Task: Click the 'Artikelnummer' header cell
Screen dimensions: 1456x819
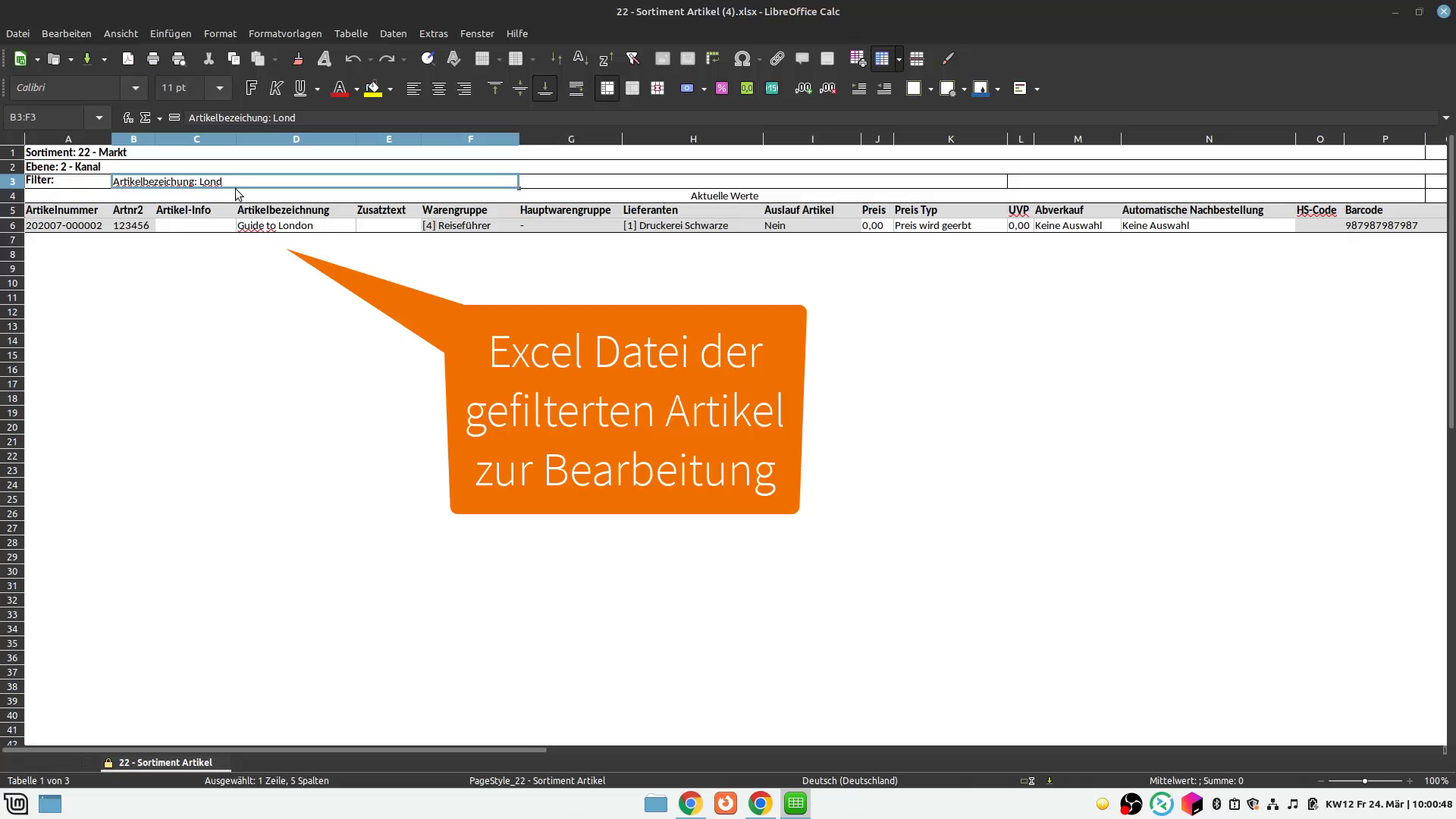Action: point(67,210)
